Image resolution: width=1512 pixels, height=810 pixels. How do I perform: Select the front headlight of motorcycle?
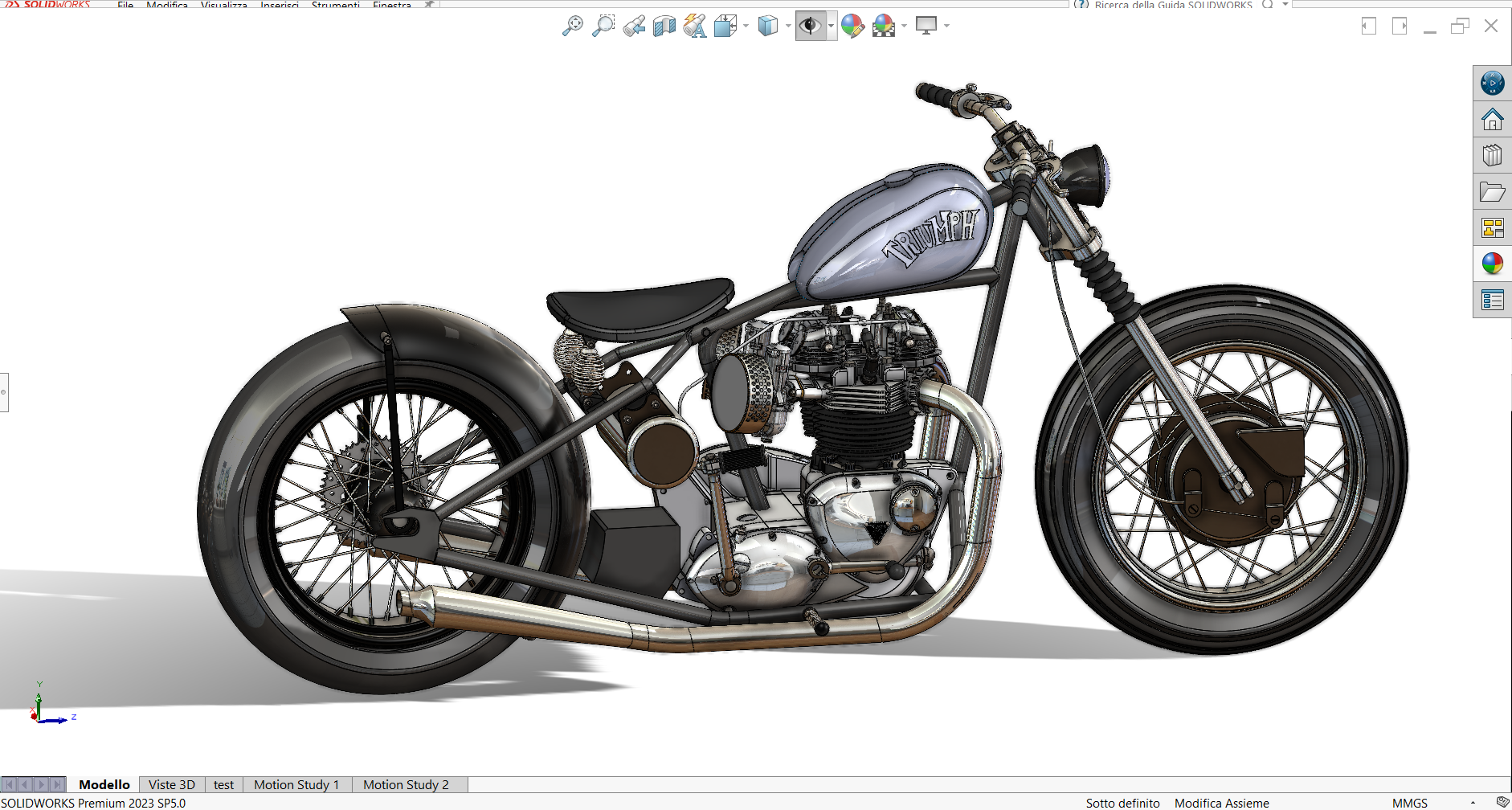pyautogui.click(x=1085, y=175)
